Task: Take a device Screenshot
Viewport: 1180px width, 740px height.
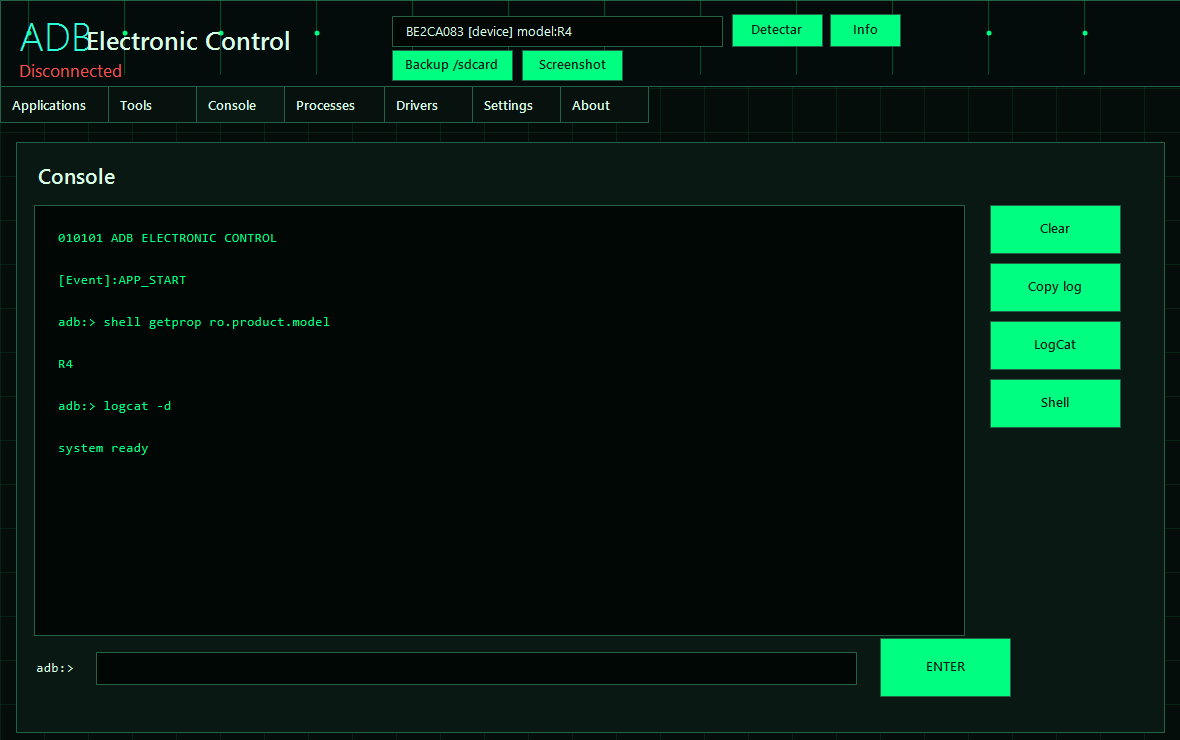Action: [x=572, y=65]
